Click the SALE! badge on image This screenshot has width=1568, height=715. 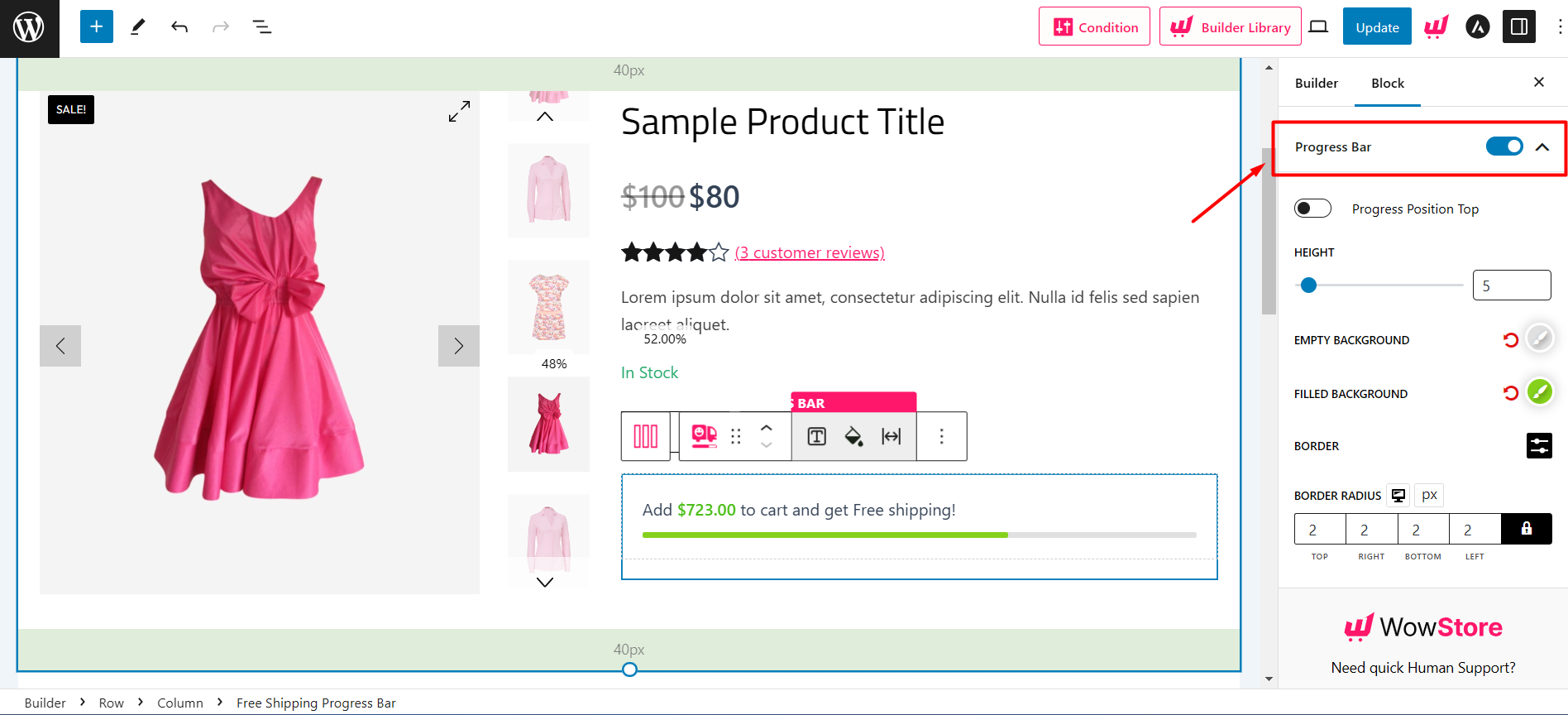tap(71, 109)
